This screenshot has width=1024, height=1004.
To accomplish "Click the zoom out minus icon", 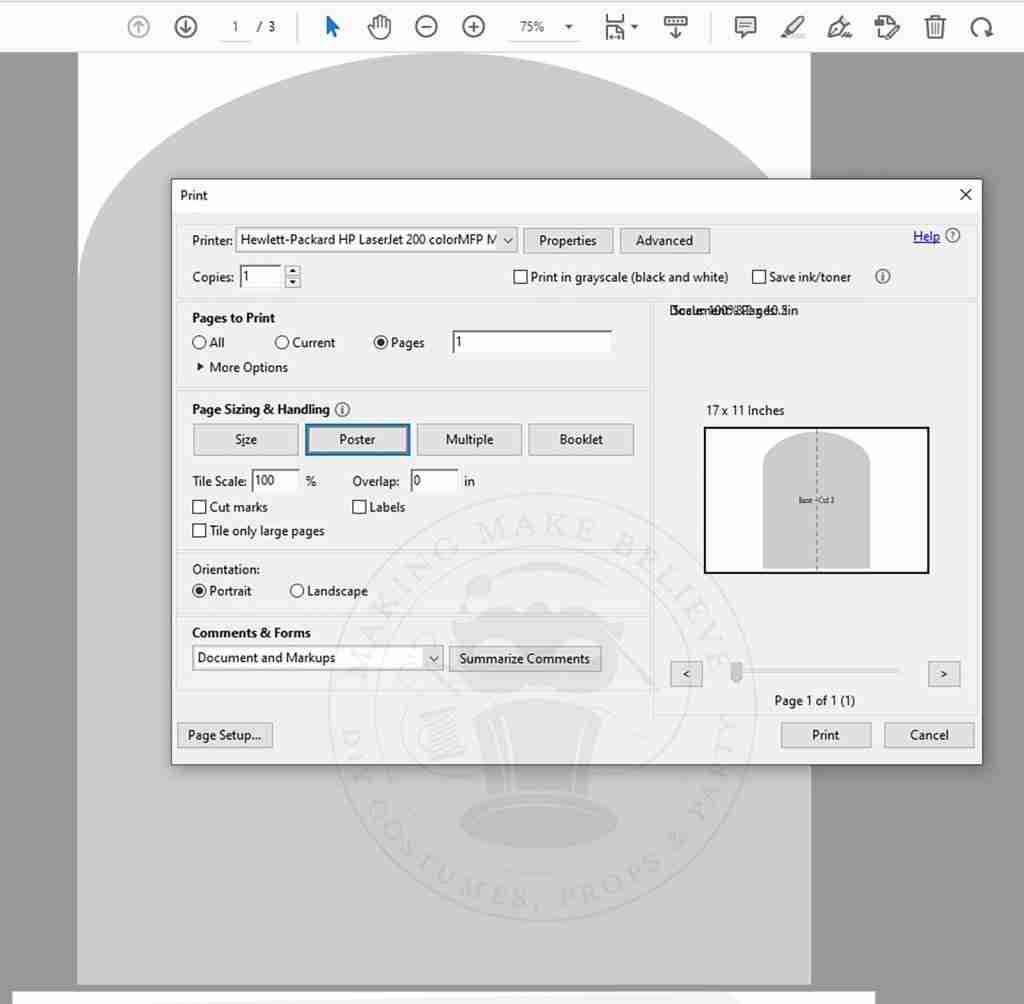I will tap(426, 27).
